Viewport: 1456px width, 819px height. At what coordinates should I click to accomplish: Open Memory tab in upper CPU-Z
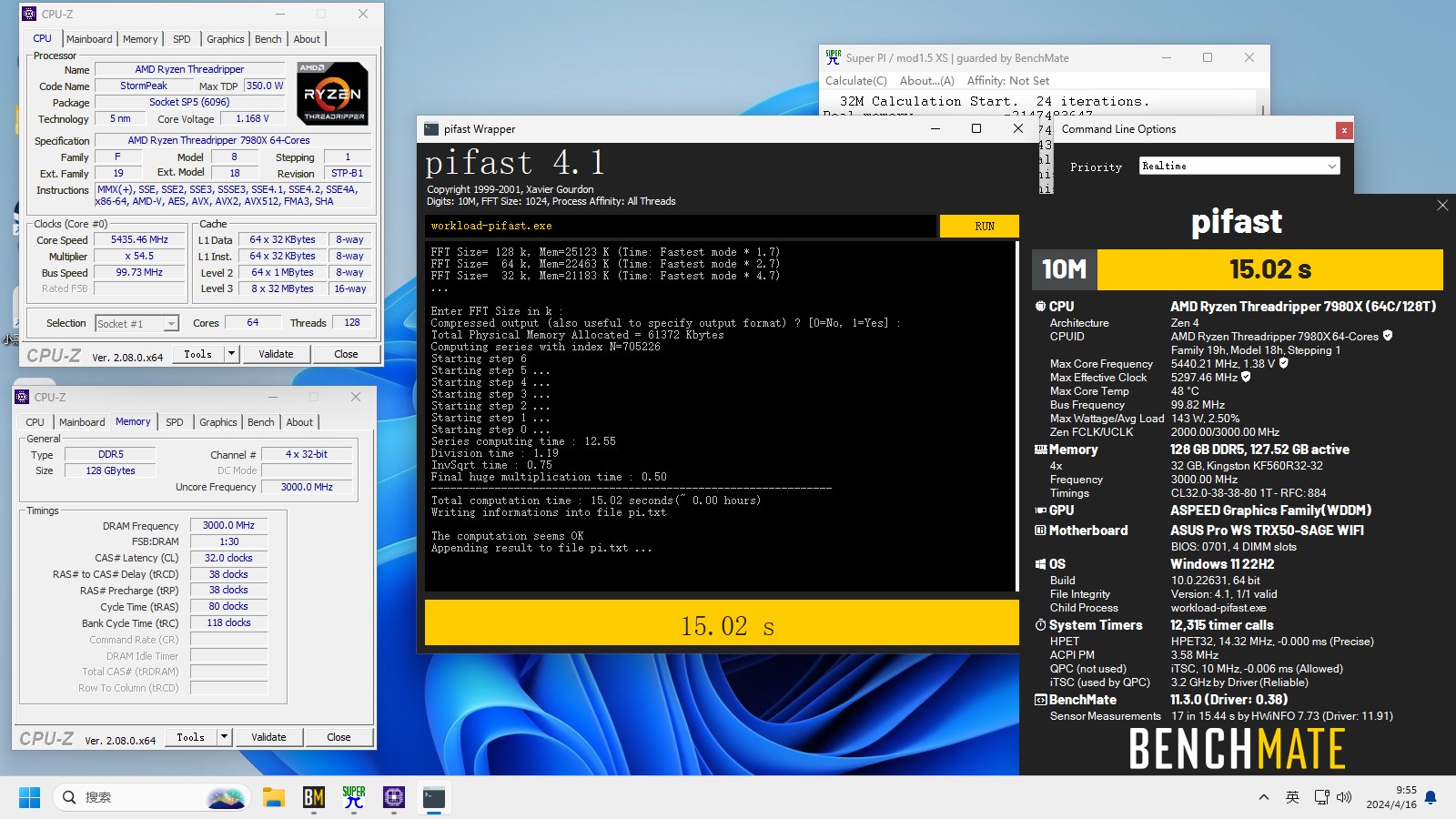tap(140, 39)
